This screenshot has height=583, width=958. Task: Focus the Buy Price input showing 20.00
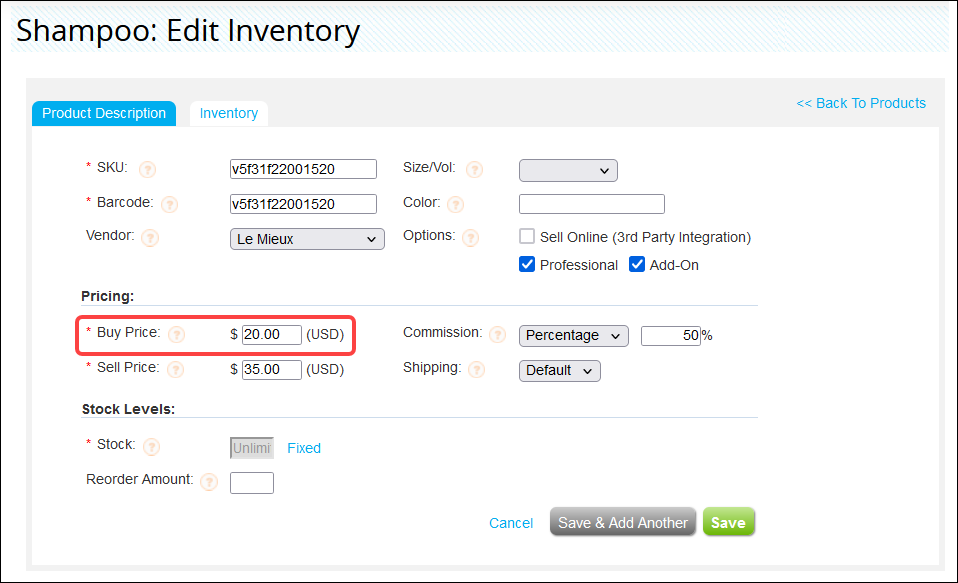click(x=272, y=335)
